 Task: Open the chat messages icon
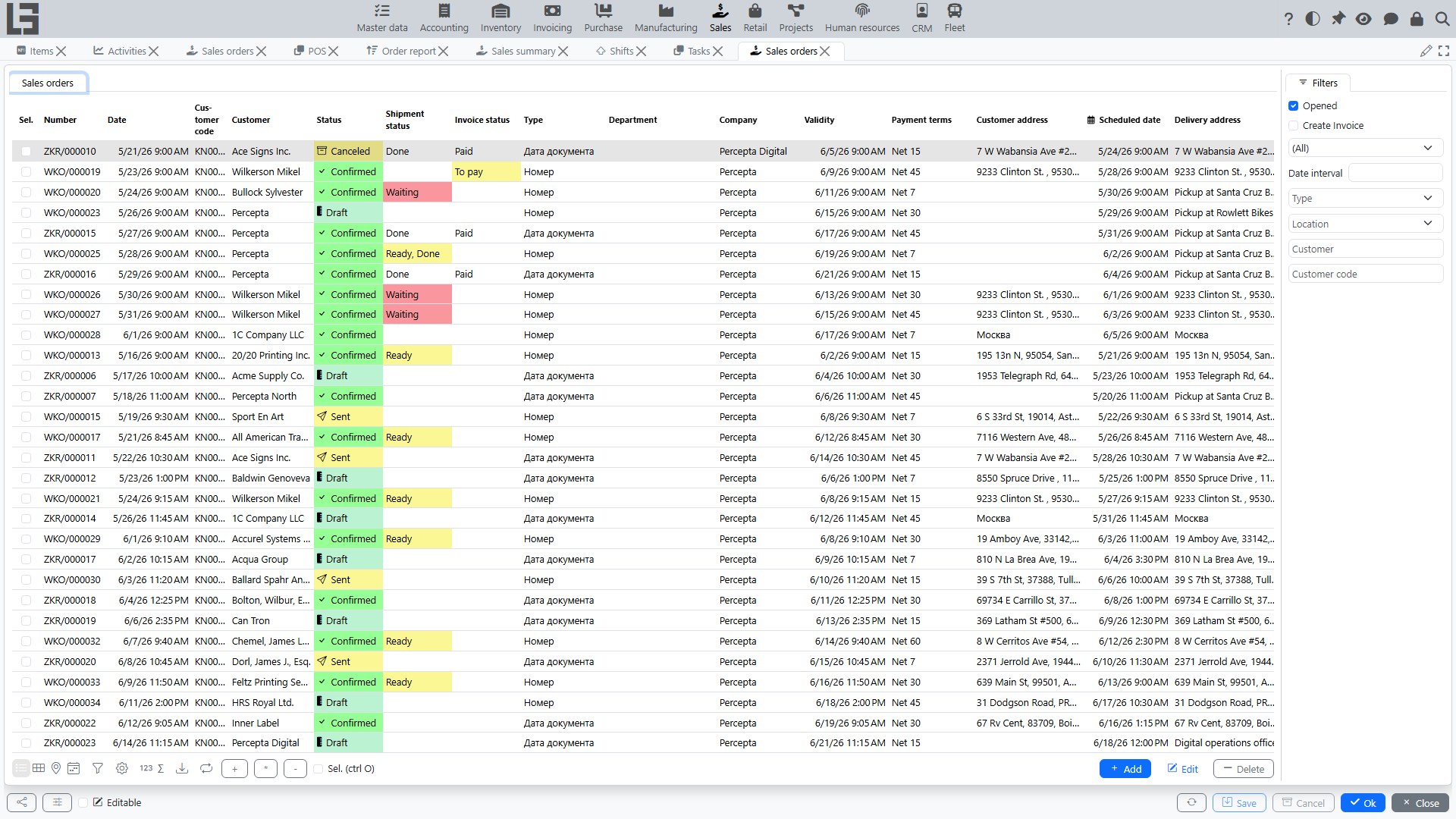pos(1391,19)
